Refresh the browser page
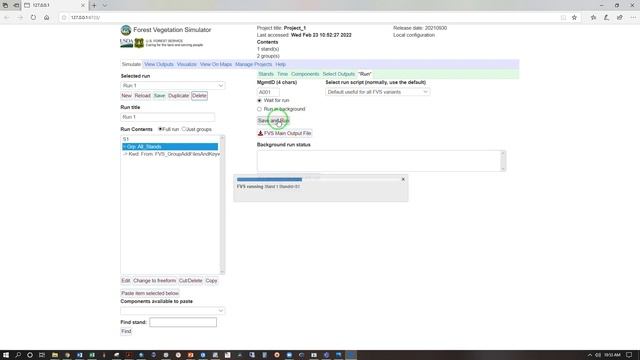 (x=33, y=18)
